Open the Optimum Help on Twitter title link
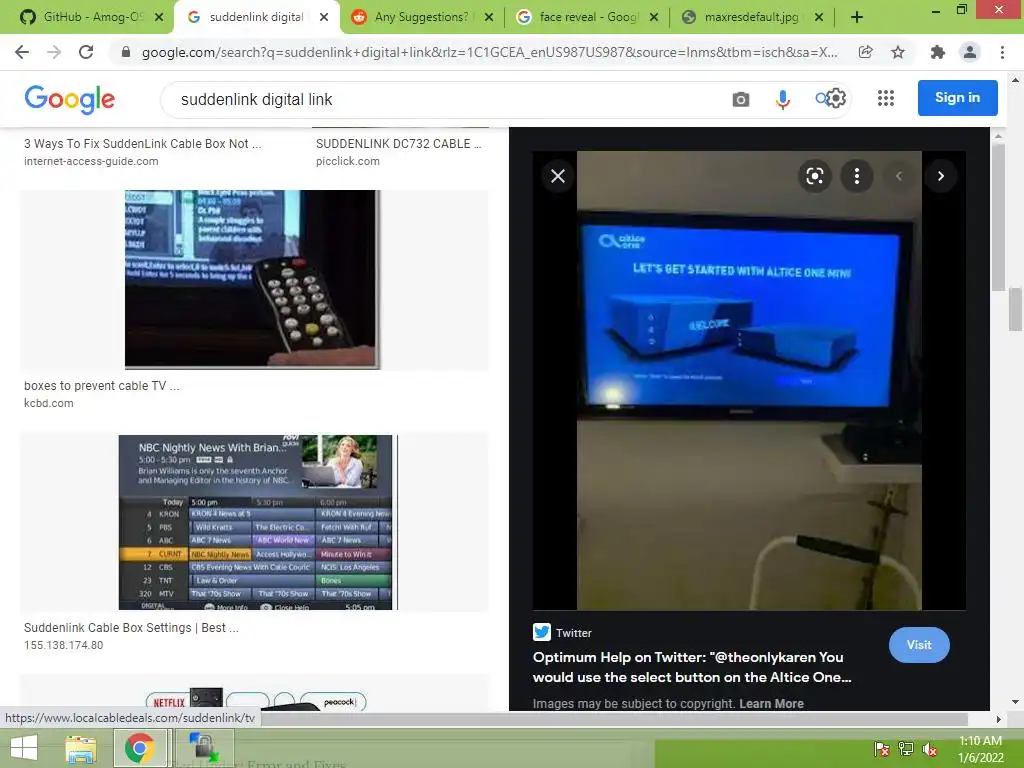 (x=692, y=667)
